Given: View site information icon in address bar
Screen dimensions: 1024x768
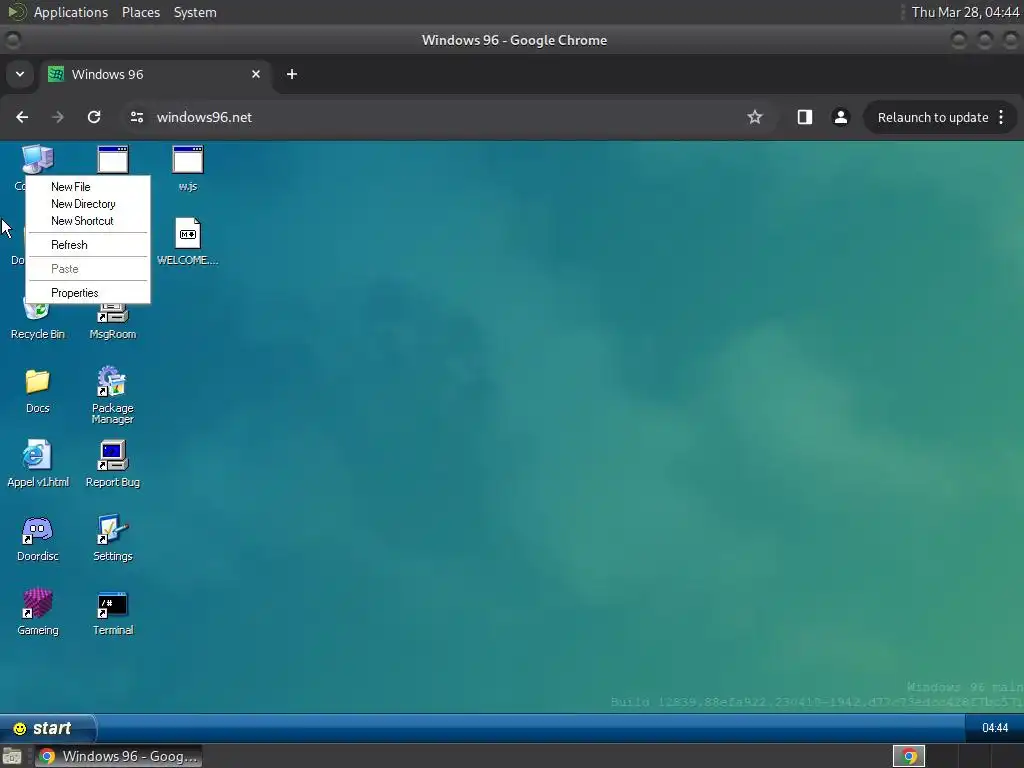Looking at the screenshot, I should [x=136, y=117].
